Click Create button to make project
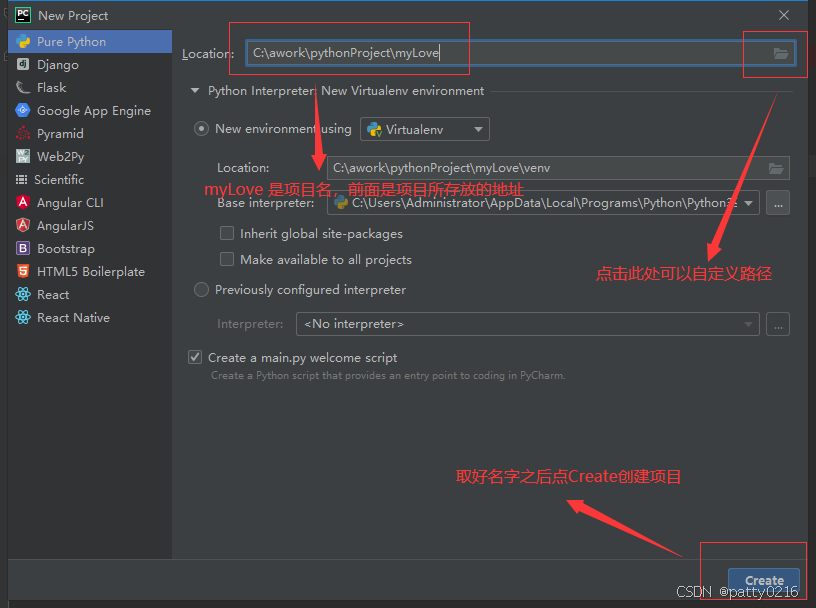Screen dimensions: 816x608 (763, 580)
